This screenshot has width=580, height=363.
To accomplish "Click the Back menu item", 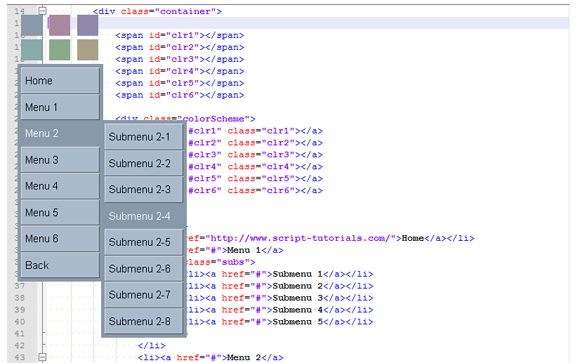I will [x=60, y=265].
